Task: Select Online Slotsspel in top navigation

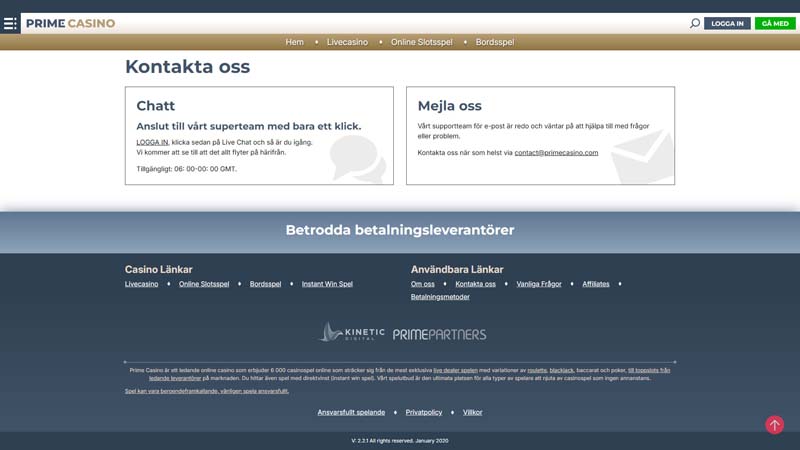Action: coord(421,42)
